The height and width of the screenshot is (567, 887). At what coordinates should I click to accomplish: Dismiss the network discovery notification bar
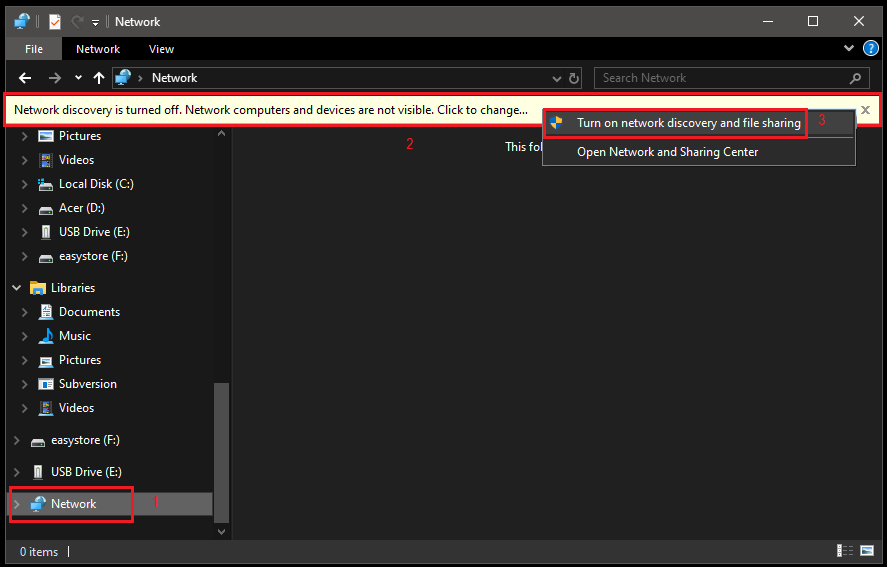point(865,110)
